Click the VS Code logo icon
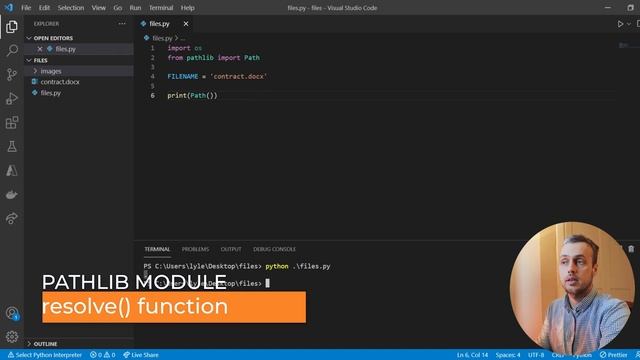The width and height of the screenshot is (640, 360). (9, 7)
